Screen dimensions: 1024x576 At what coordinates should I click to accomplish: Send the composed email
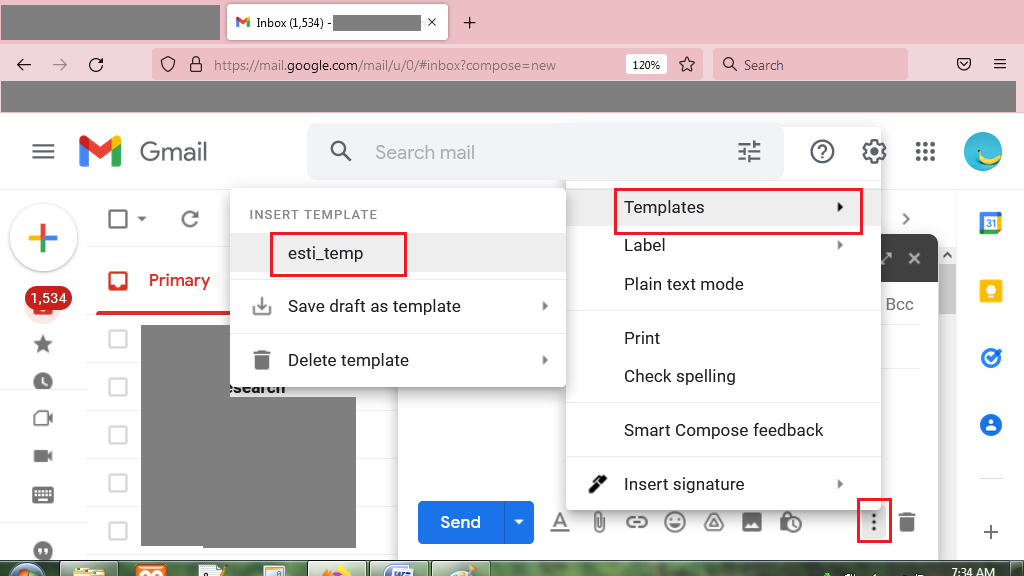pos(459,521)
